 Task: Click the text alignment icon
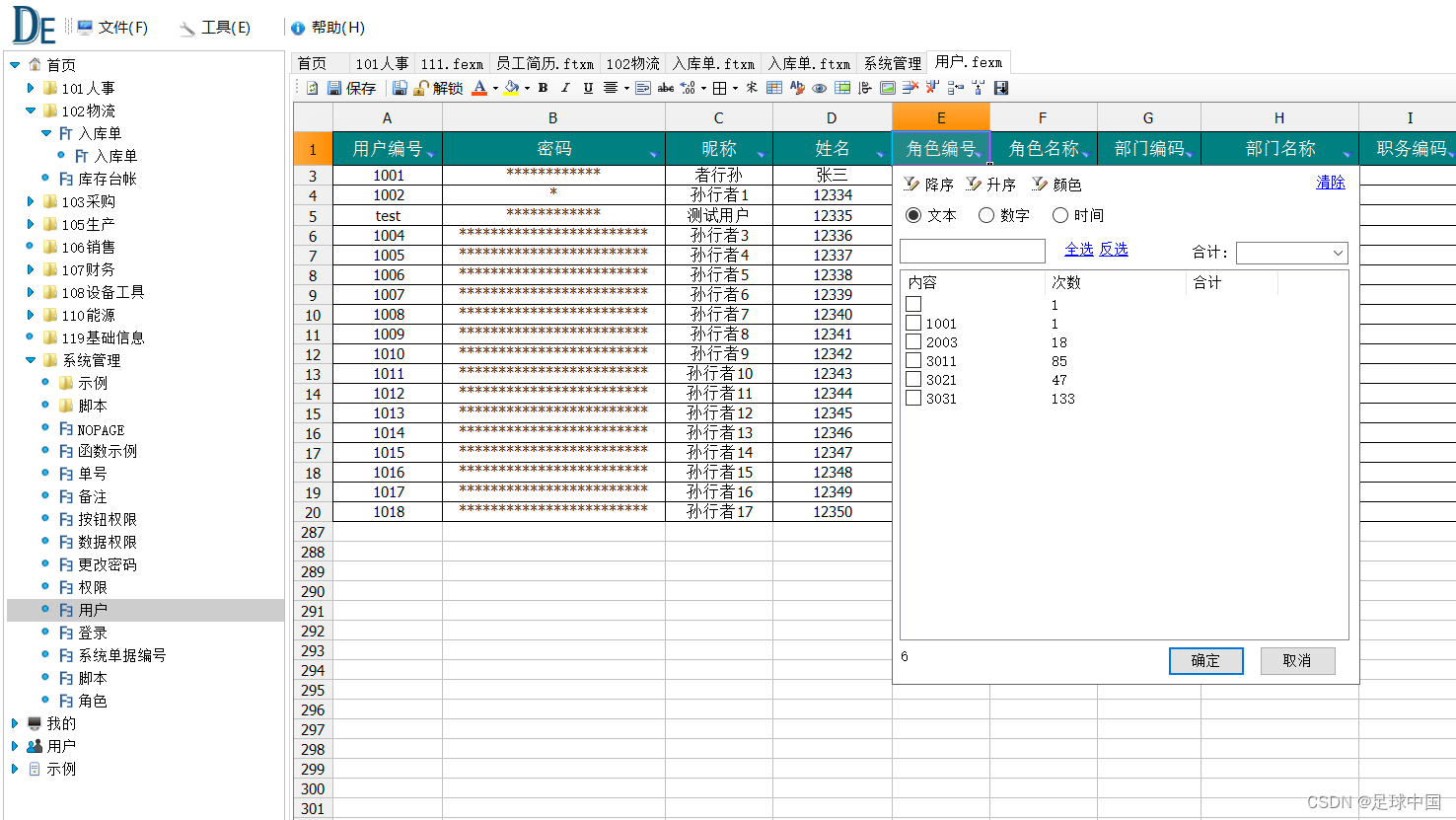pos(611,88)
